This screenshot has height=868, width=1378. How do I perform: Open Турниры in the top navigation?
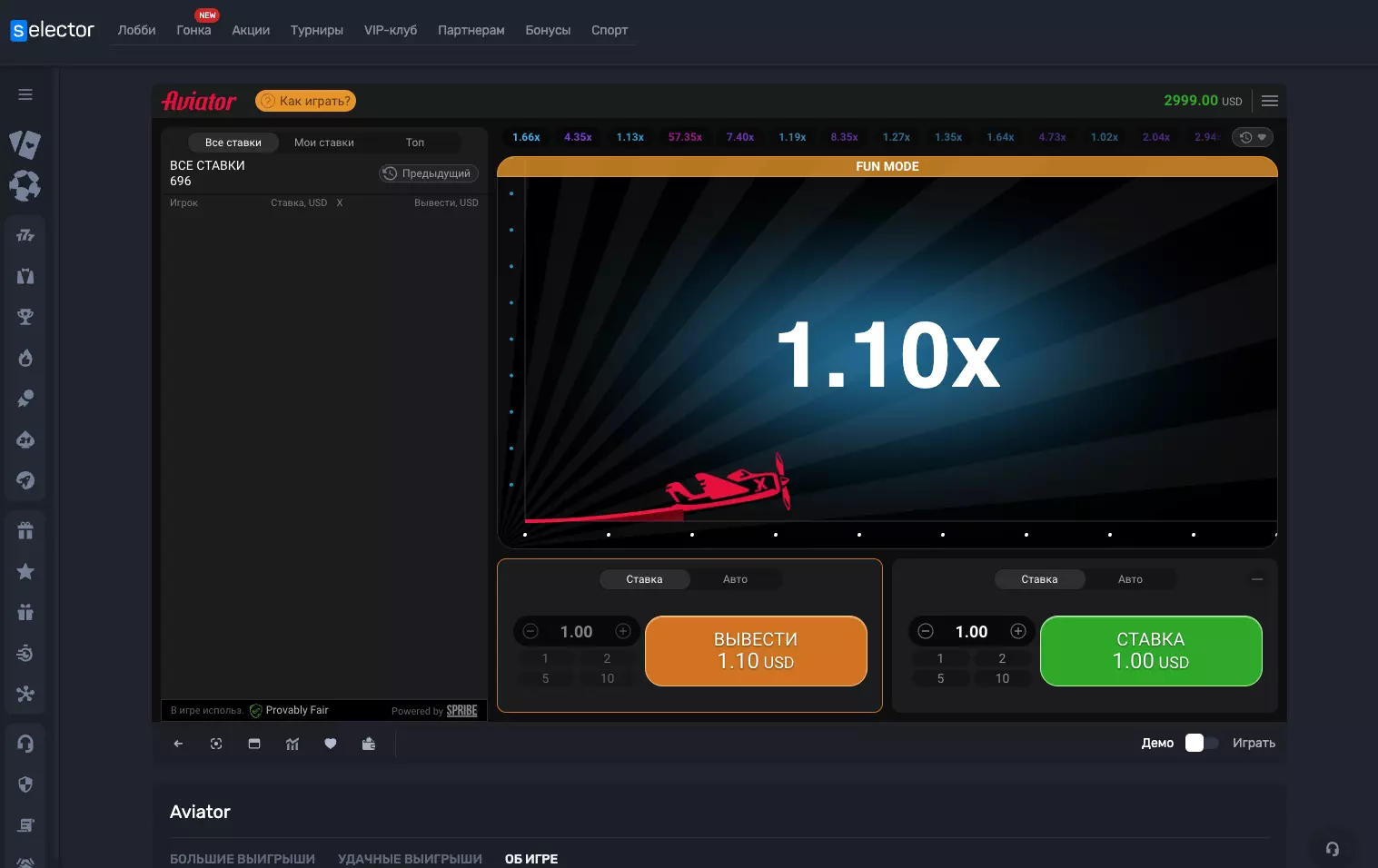[316, 30]
